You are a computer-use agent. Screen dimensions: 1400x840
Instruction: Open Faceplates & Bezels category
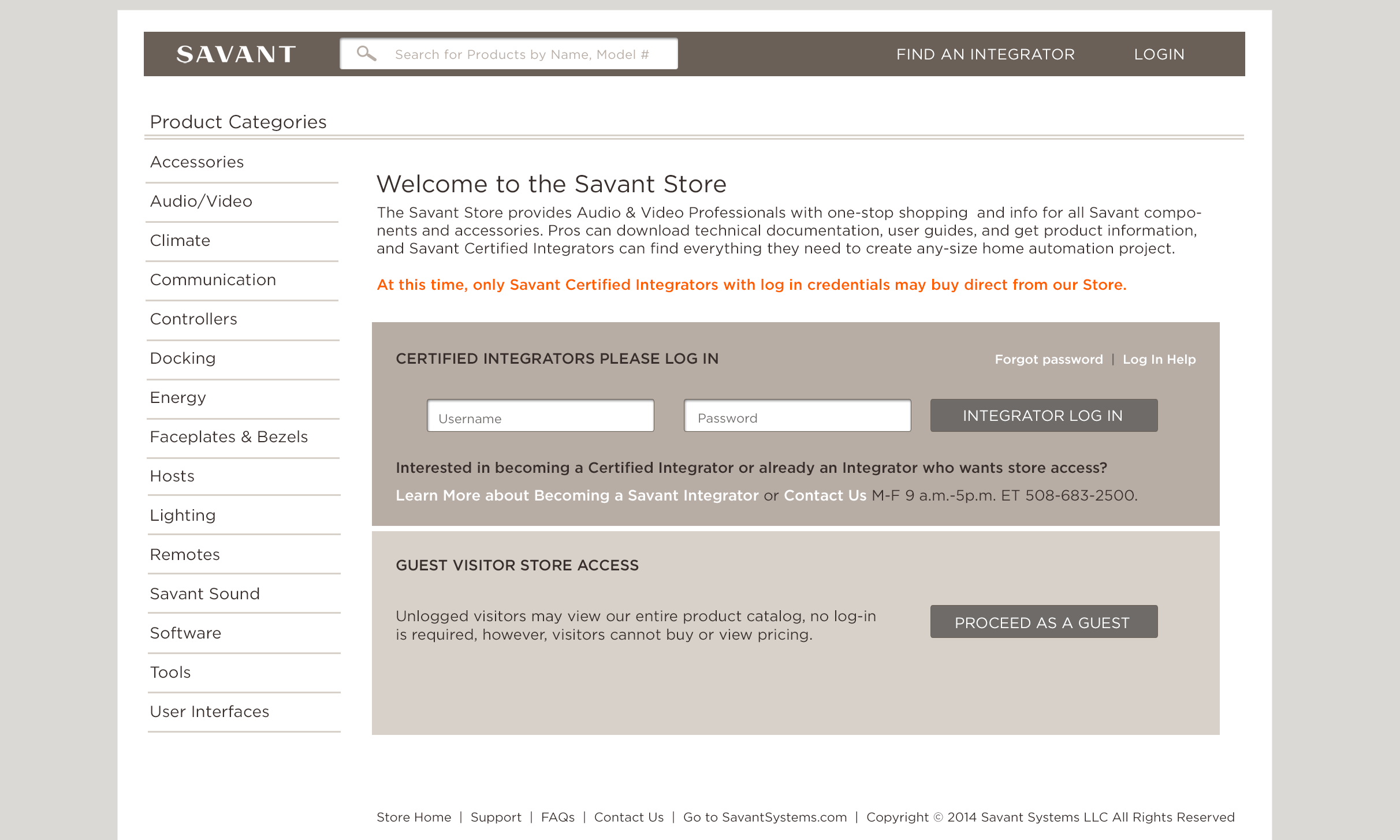(229, 436)
